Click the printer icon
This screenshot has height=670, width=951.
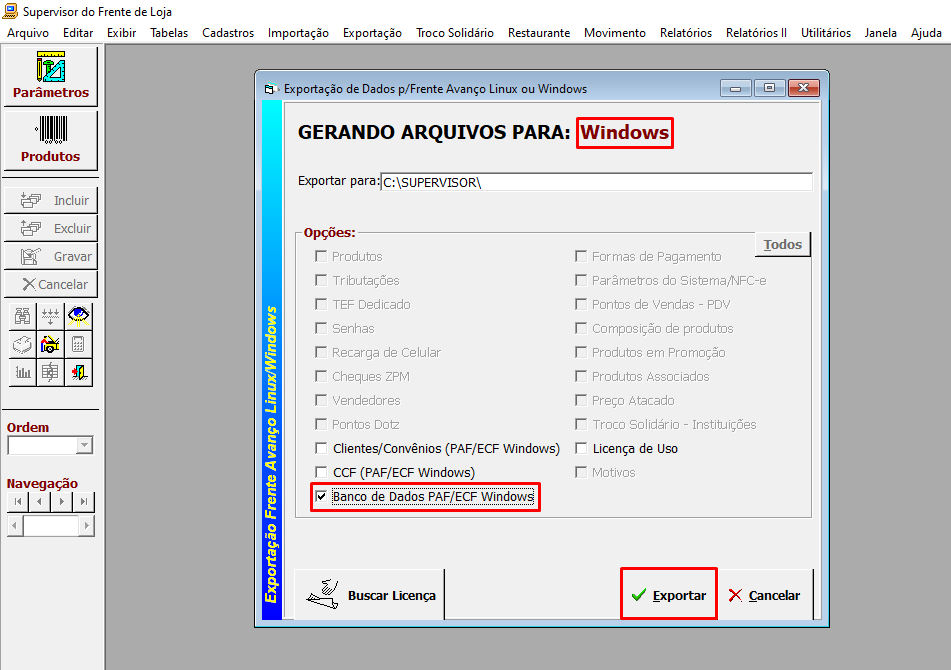(22, 344)
